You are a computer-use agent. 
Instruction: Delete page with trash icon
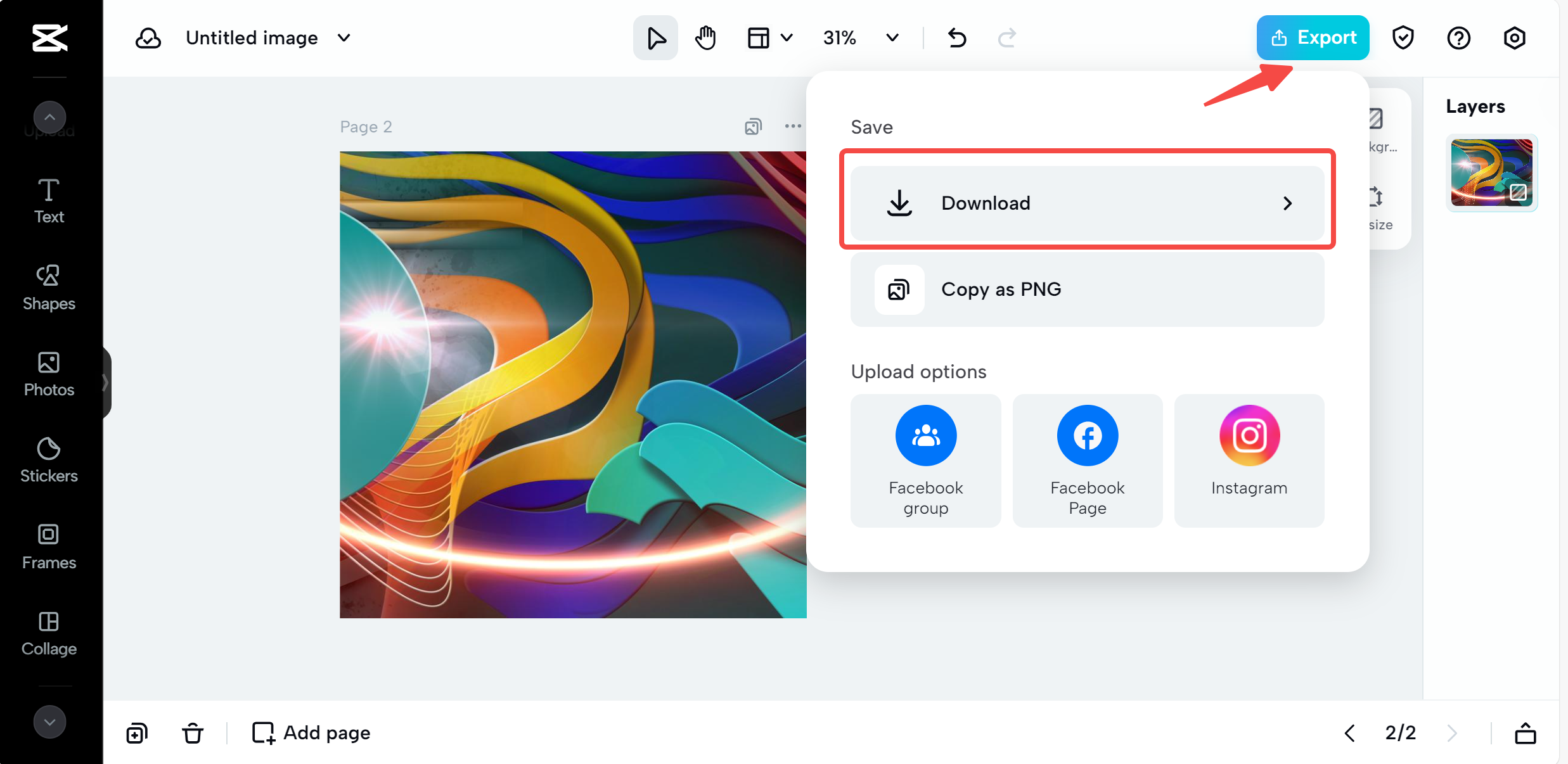pos(193,733)
